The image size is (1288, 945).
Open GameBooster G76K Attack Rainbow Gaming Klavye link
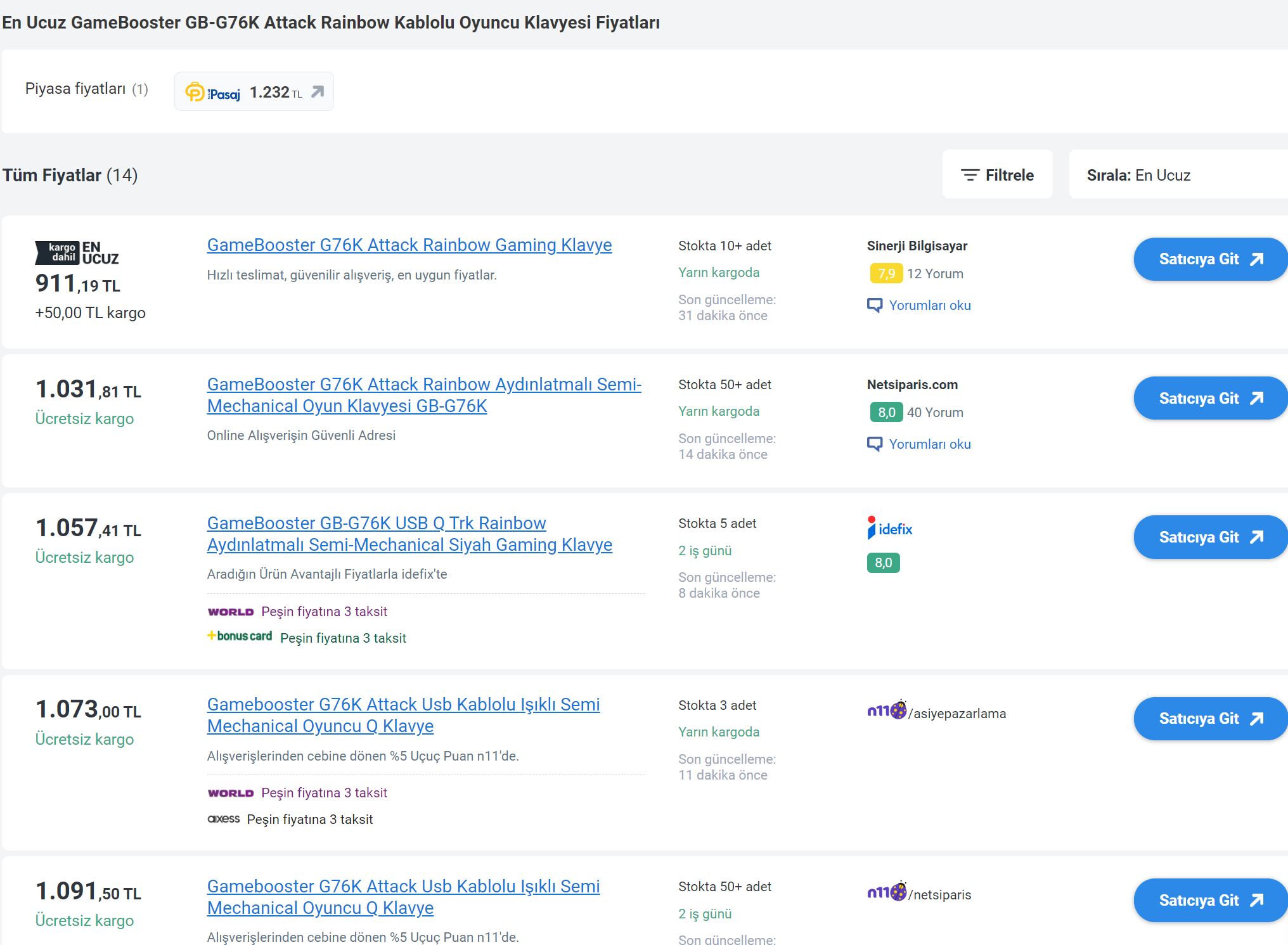click(x=409, y=245)
